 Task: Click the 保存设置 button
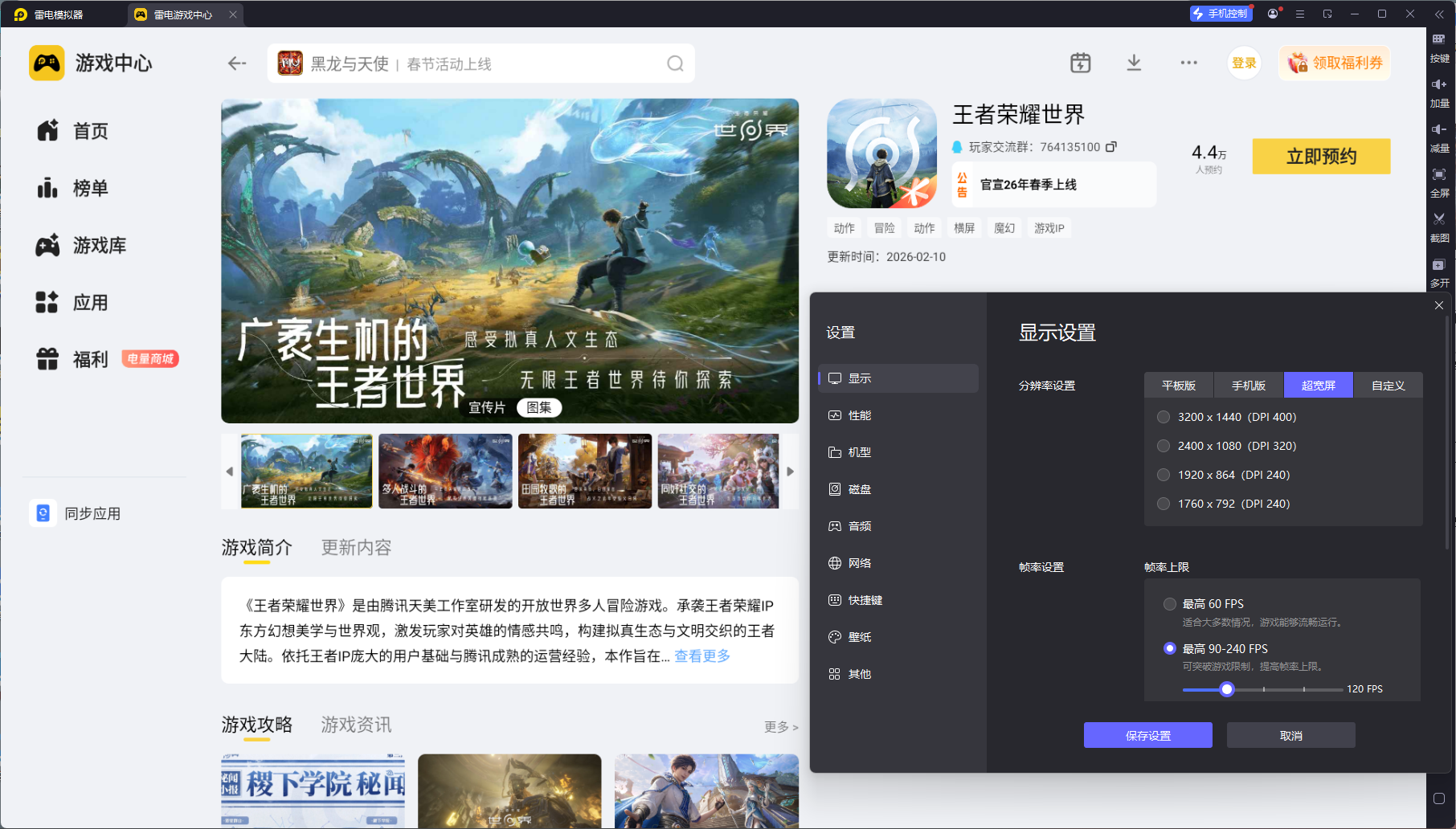click(1147, 735)
